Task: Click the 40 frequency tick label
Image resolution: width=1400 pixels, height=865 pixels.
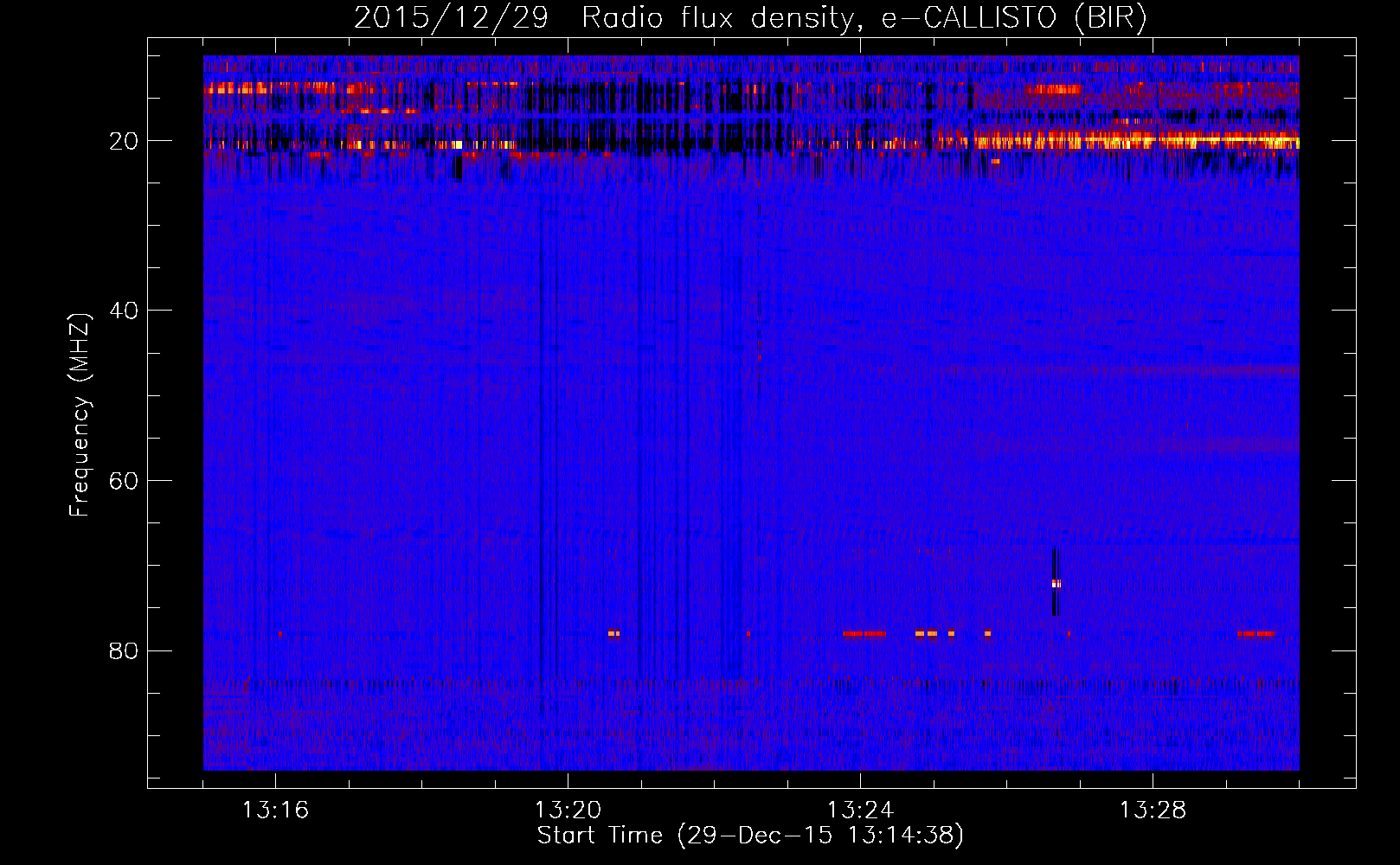Action: [x=125, y=311]
